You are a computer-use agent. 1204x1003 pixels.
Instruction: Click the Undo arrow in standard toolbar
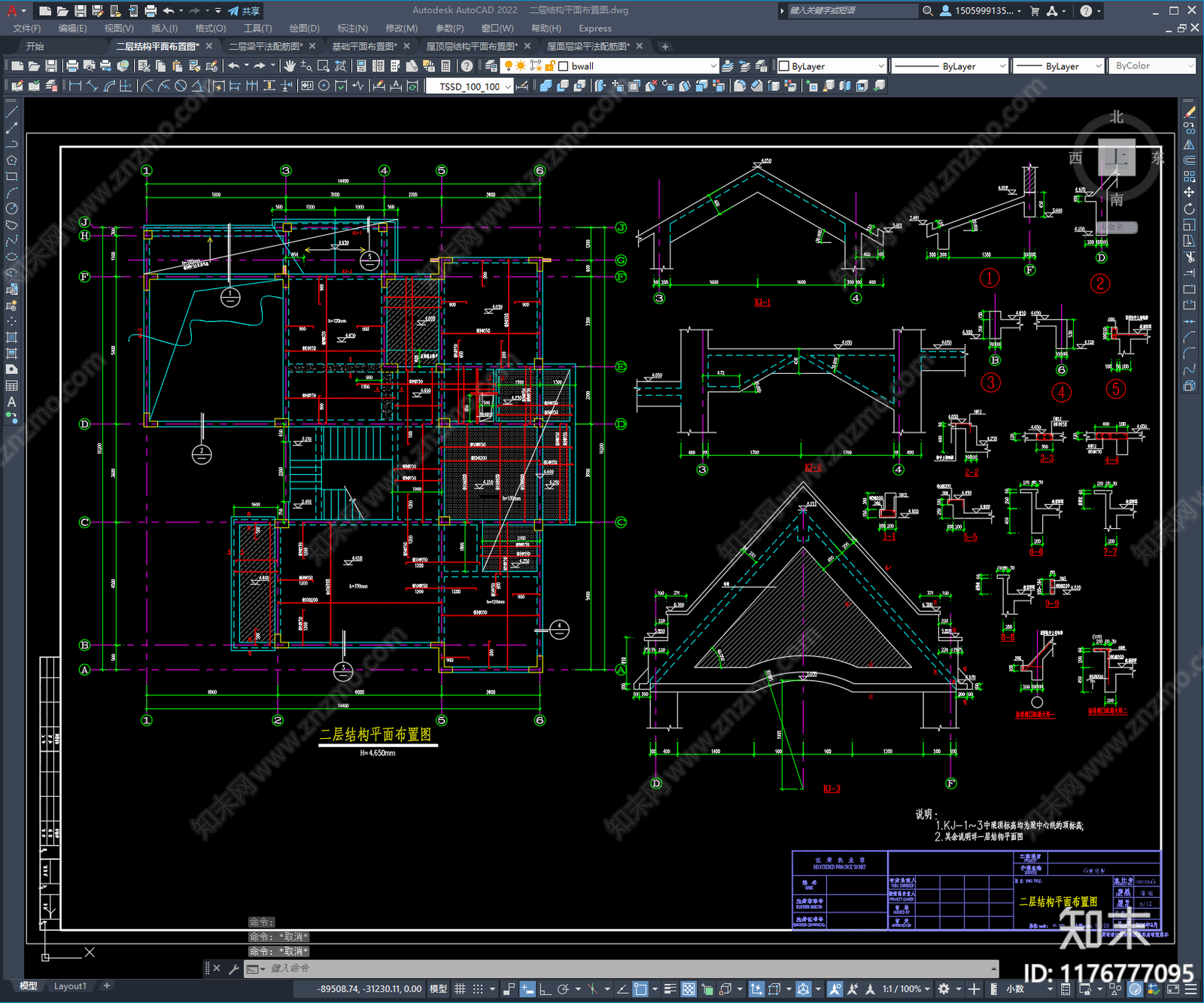pos(234,66)
